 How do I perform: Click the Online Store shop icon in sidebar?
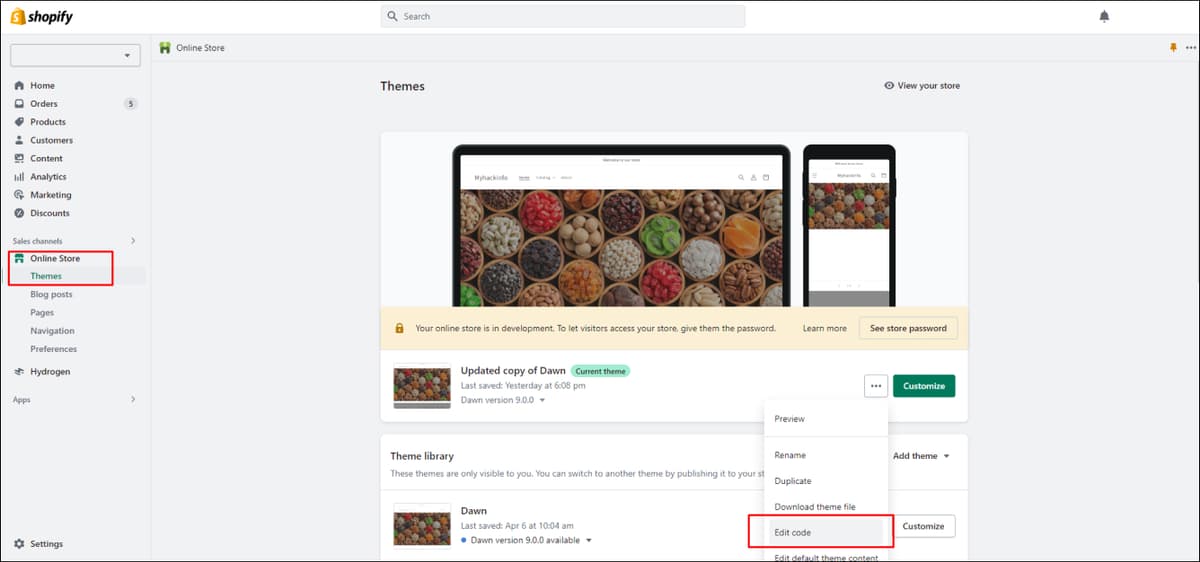pyautogui.click(x=19, y=258)
